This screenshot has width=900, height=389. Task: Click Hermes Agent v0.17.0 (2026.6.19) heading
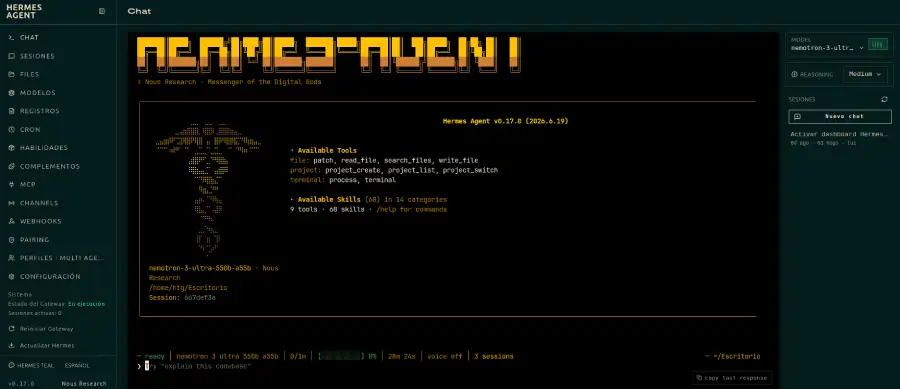506,121
